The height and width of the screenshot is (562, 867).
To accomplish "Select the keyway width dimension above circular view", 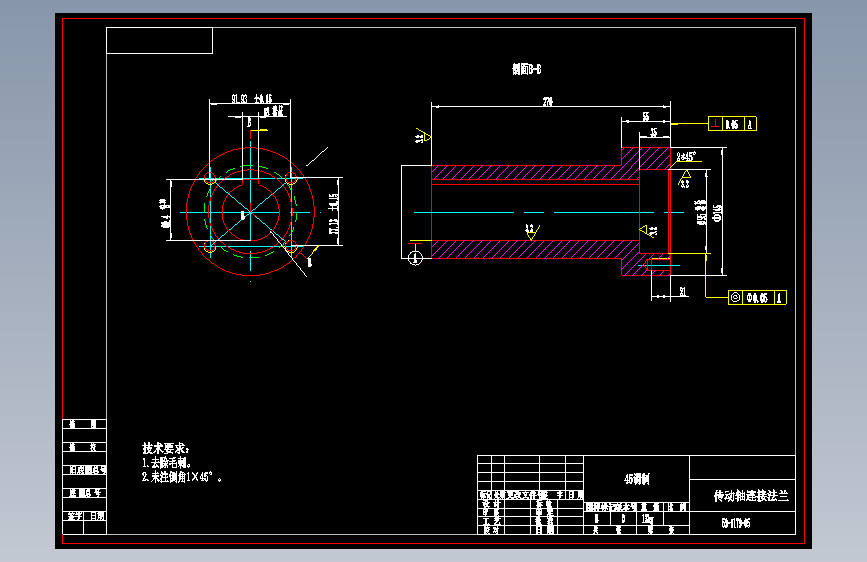I will click(x=274, y=111).
